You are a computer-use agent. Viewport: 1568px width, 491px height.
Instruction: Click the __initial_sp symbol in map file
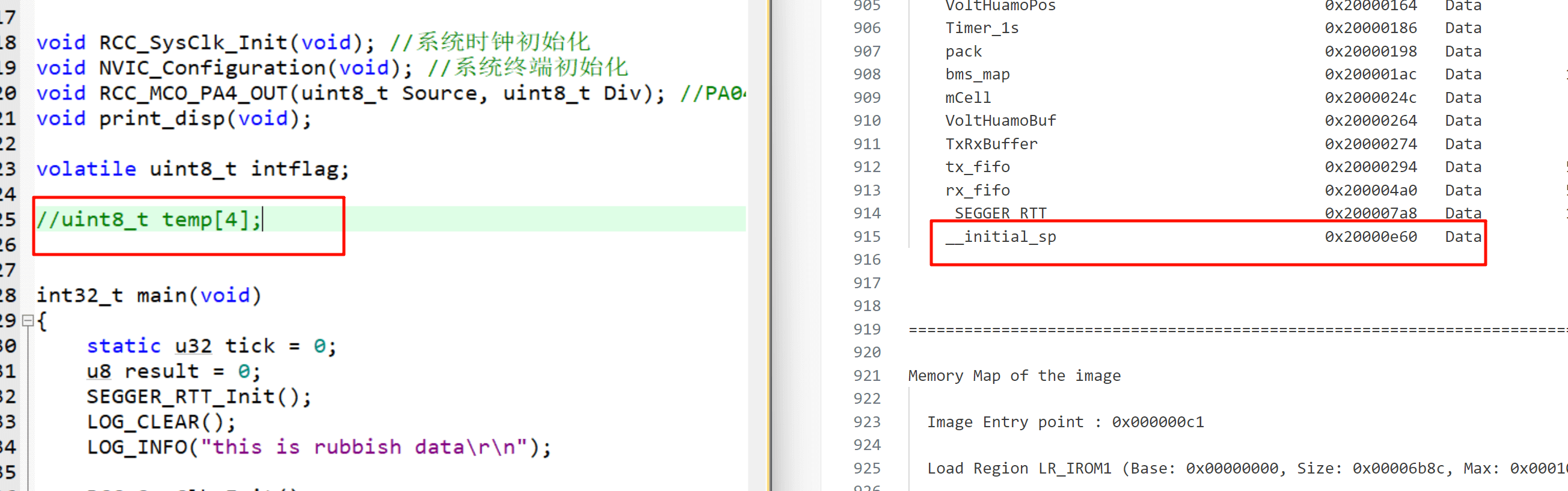point(1000,237)
